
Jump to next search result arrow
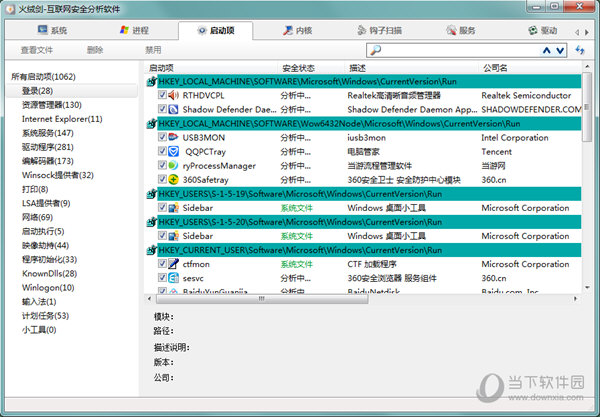tap(560, 50)
